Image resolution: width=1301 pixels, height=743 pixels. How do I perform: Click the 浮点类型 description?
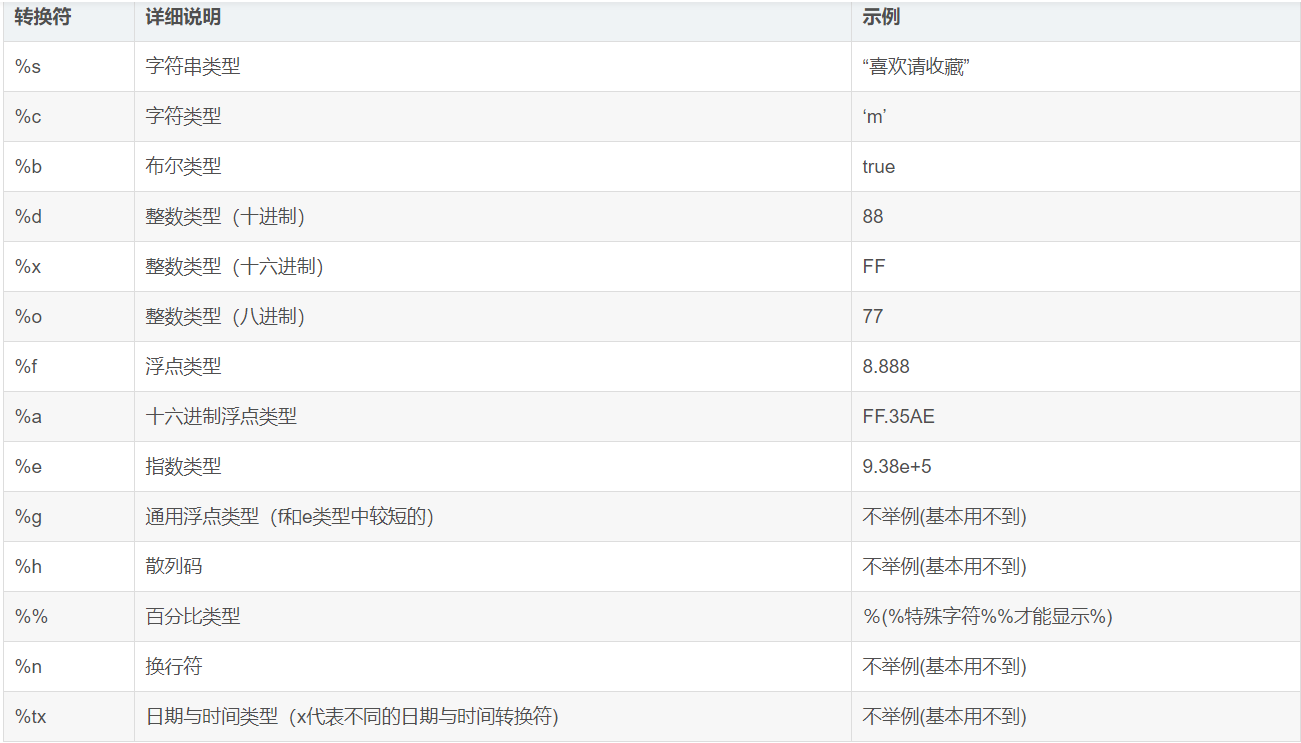[x=183, y=367]
